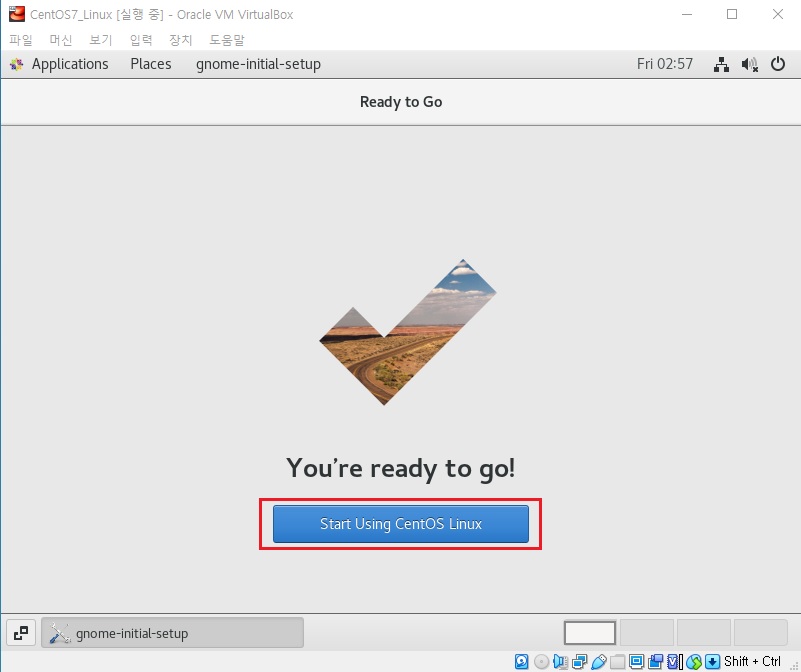801x672 pixels.
Task: Select gnome-initial-setup taskbar entry
Action: (x=173, y=633)
